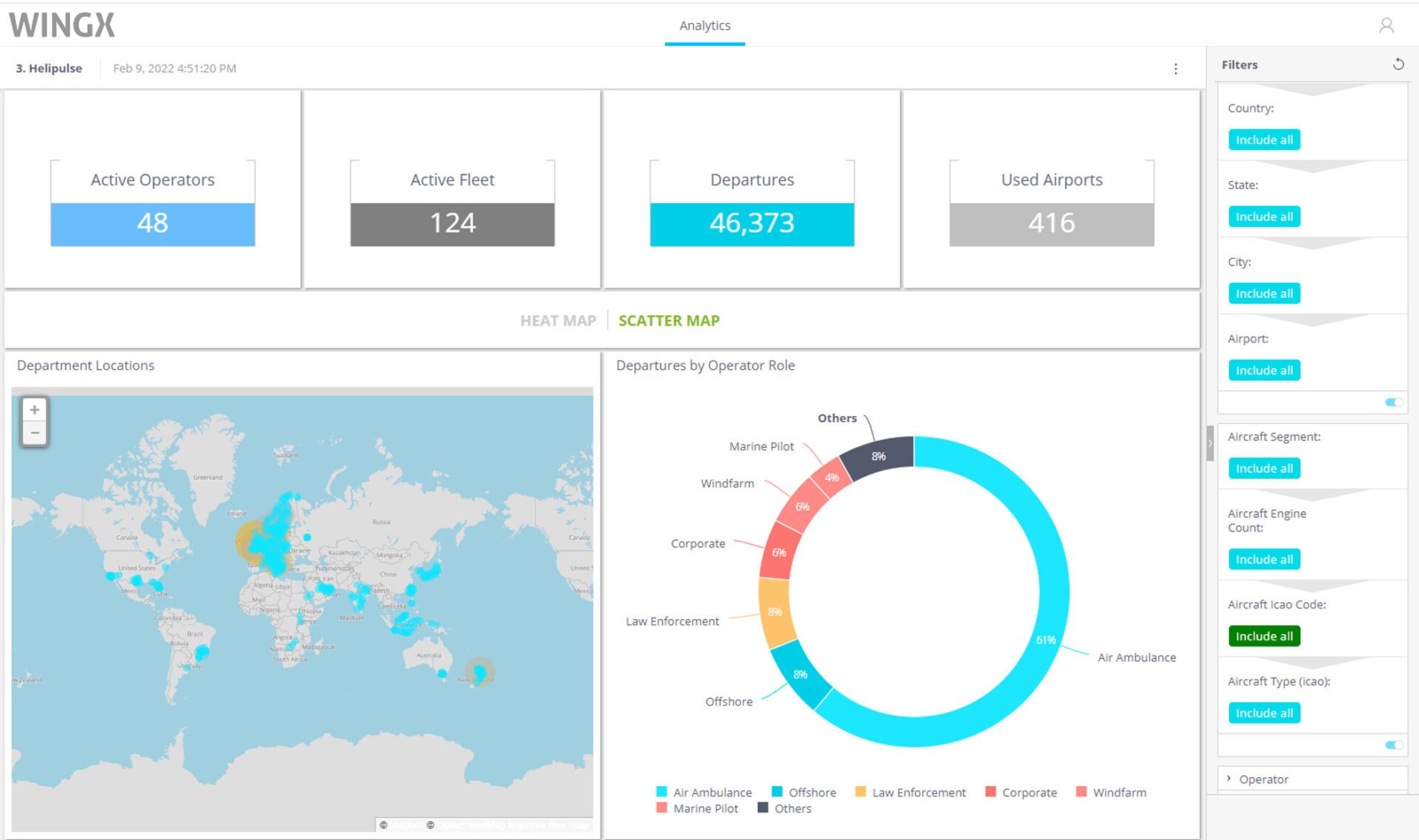Screen dimensions: 1419x840
Task: Collapse the filters side panel handle
Action: point(1210,443)
